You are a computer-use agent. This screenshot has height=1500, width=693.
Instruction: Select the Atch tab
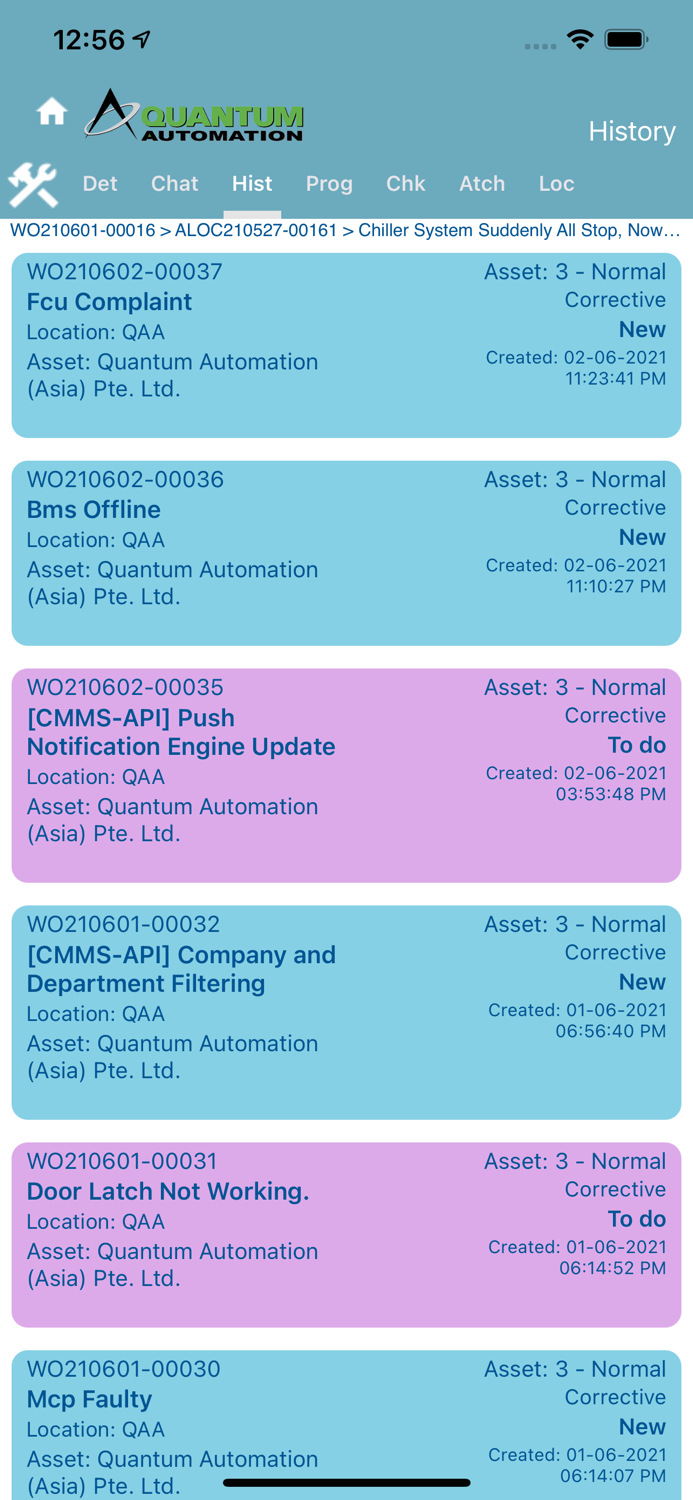pos(482,184)
